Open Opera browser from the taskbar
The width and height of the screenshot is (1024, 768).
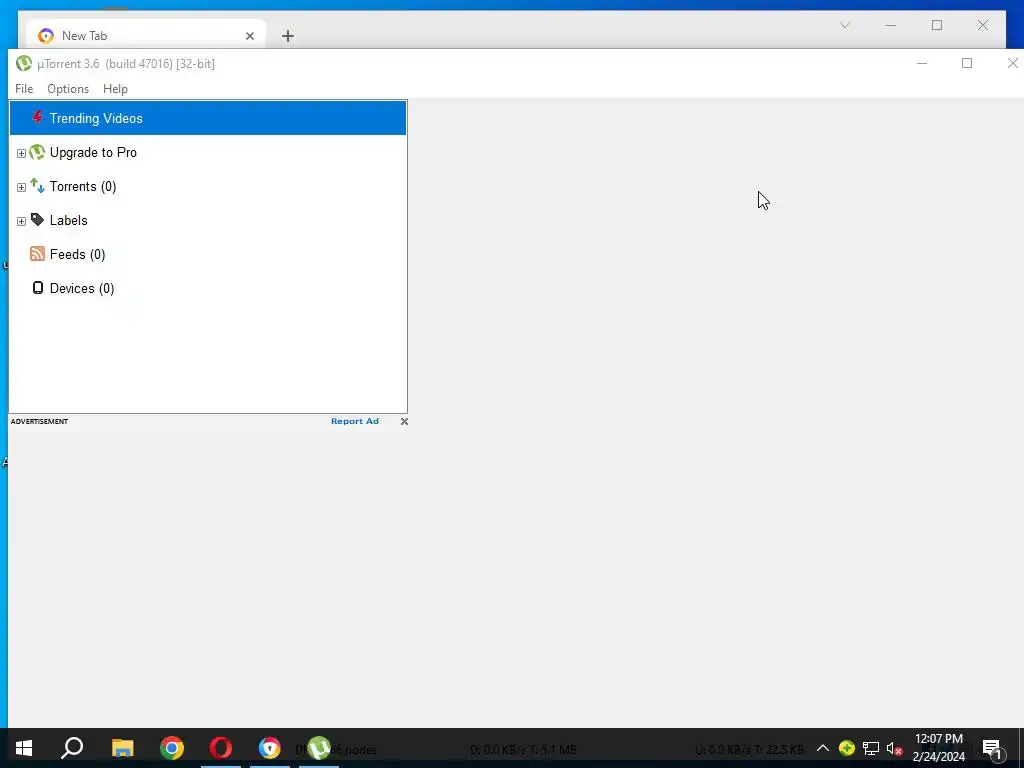click(221, 748)
